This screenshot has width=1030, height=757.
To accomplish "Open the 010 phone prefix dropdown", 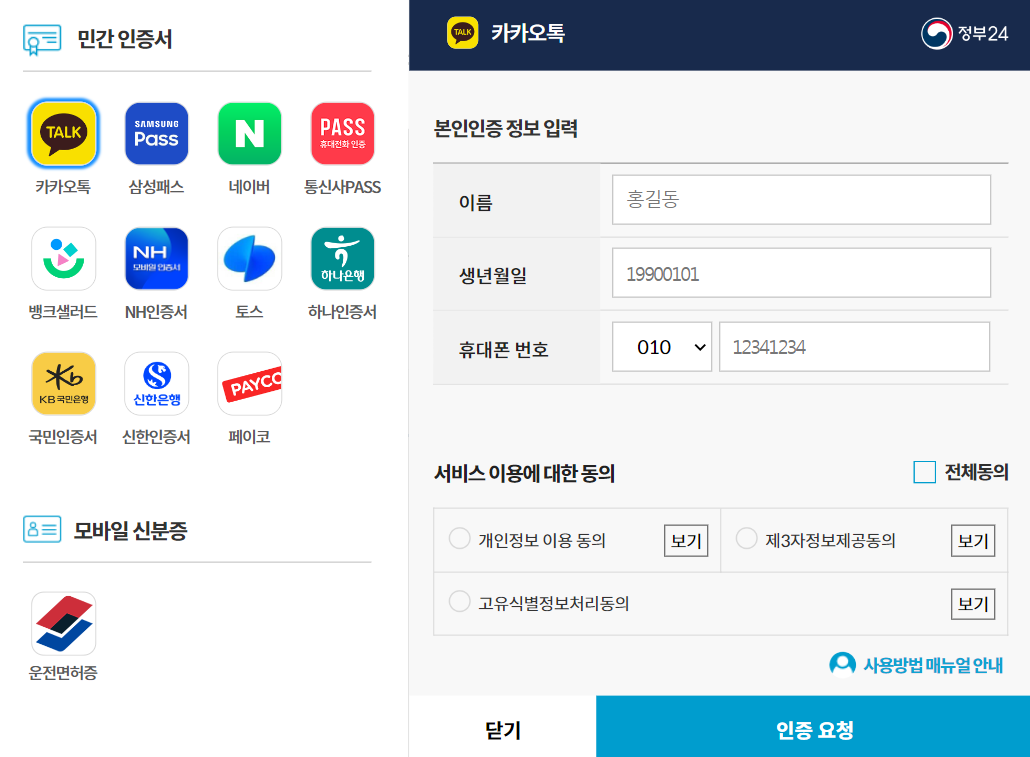I will coord(661,346).
